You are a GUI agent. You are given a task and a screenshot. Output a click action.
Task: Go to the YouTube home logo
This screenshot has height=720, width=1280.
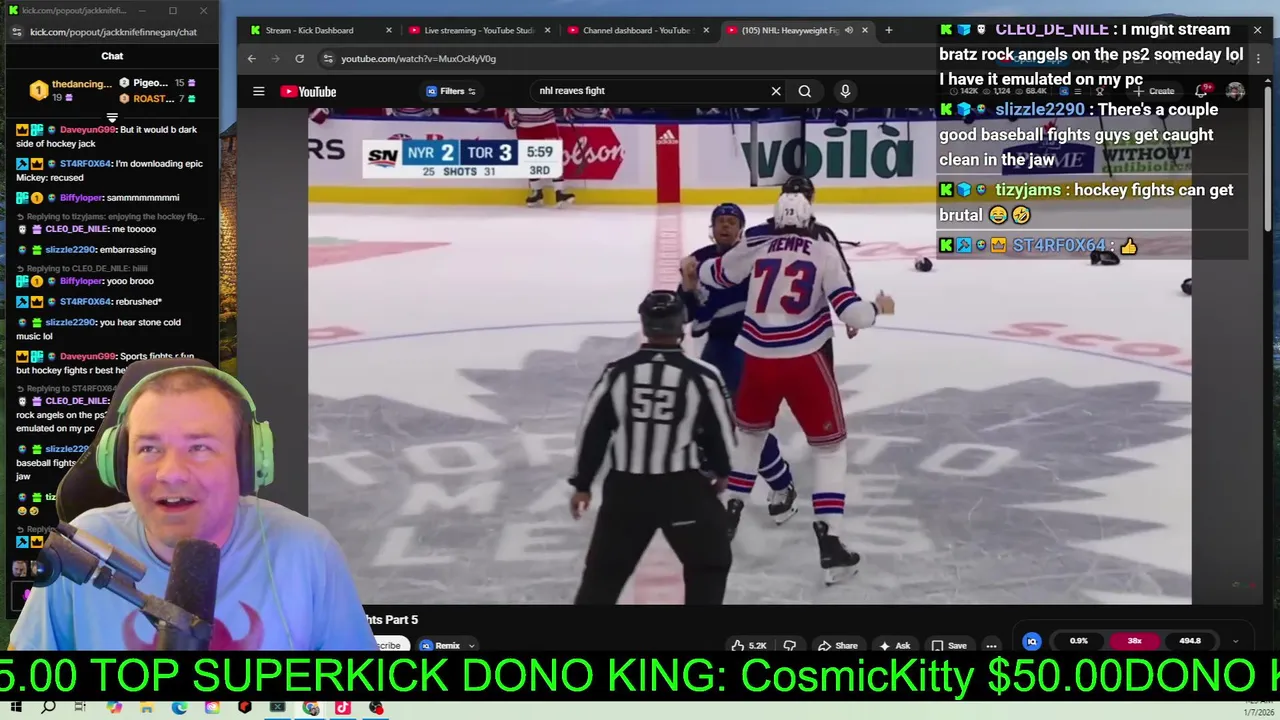[308, 91]
